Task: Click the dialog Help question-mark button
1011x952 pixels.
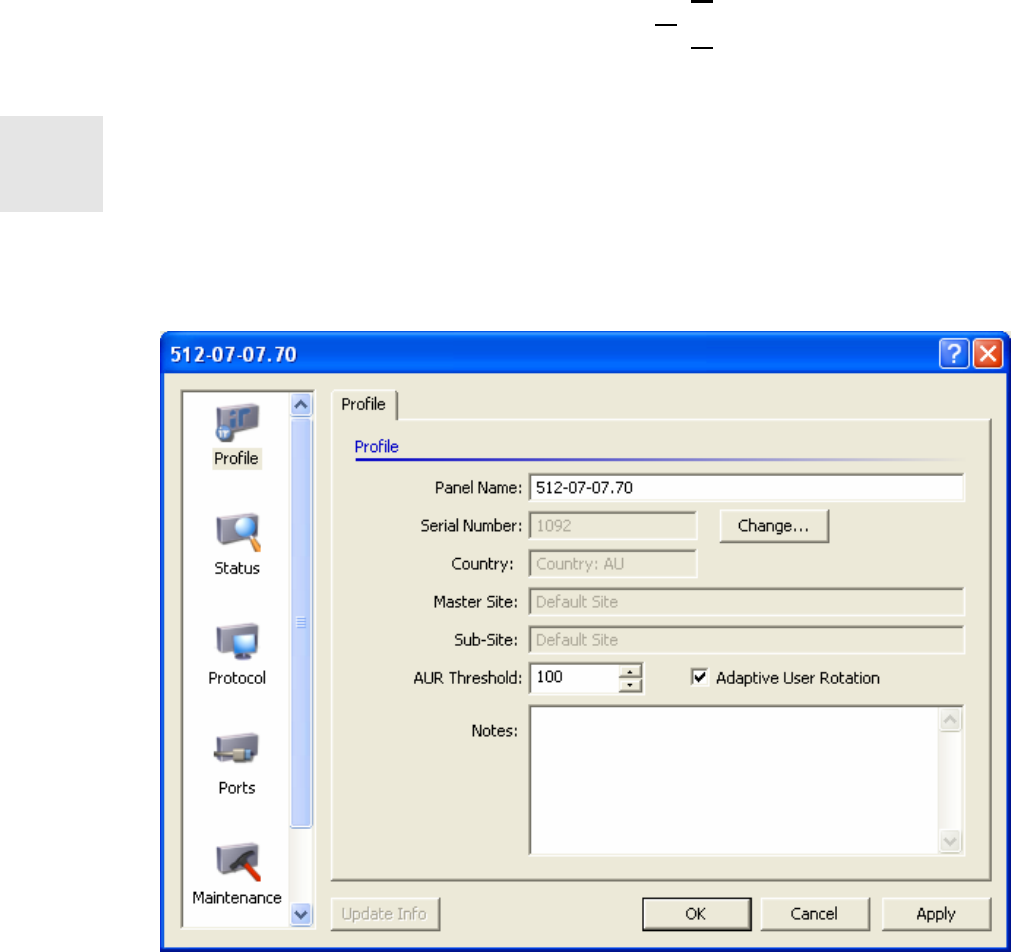Action: (x=954, y=354)
